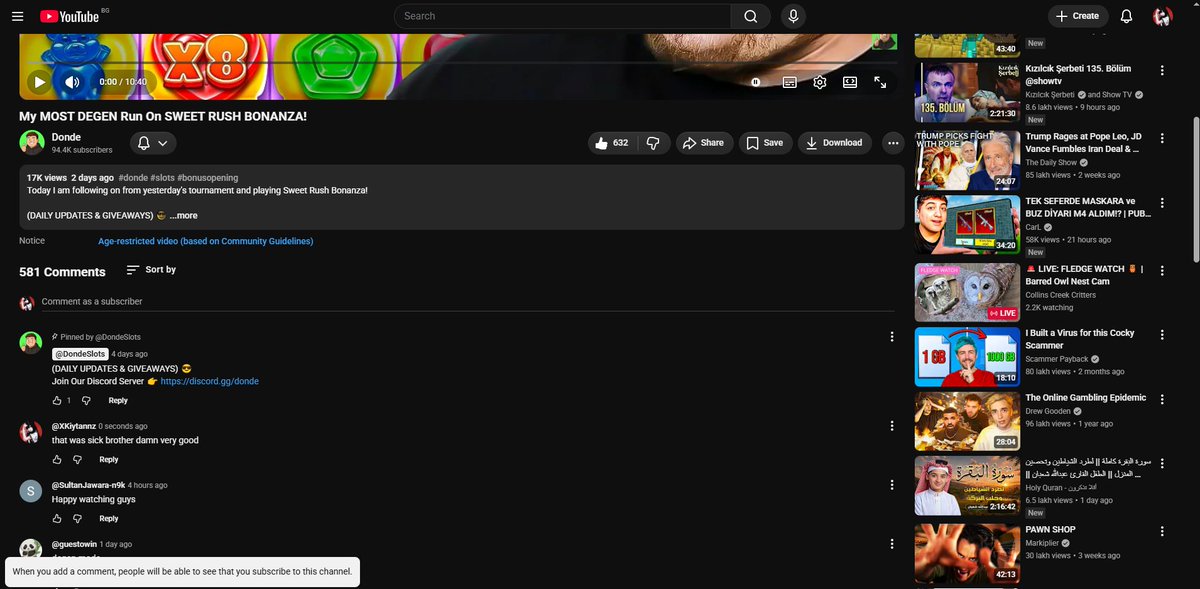
Task: Open options for TEK SEFERDE MASKARA video
Action: coord(1162,202)
